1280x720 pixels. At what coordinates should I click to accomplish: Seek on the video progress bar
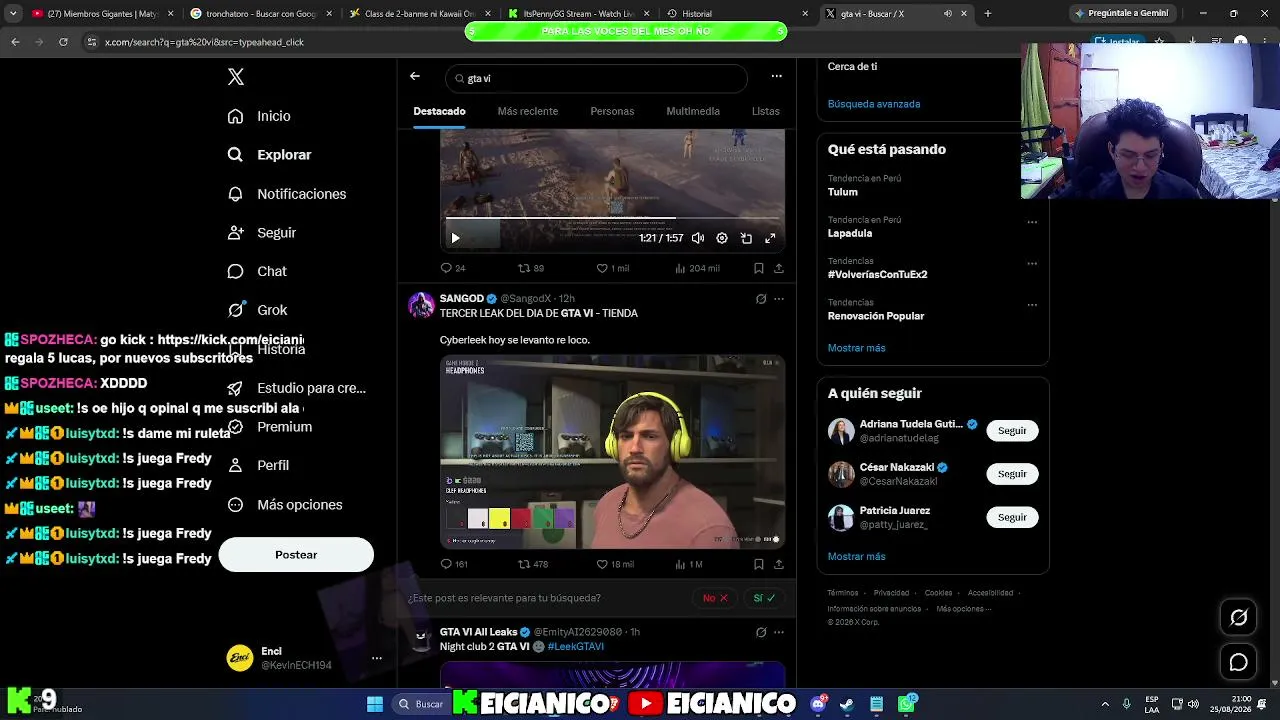(612, 218)
